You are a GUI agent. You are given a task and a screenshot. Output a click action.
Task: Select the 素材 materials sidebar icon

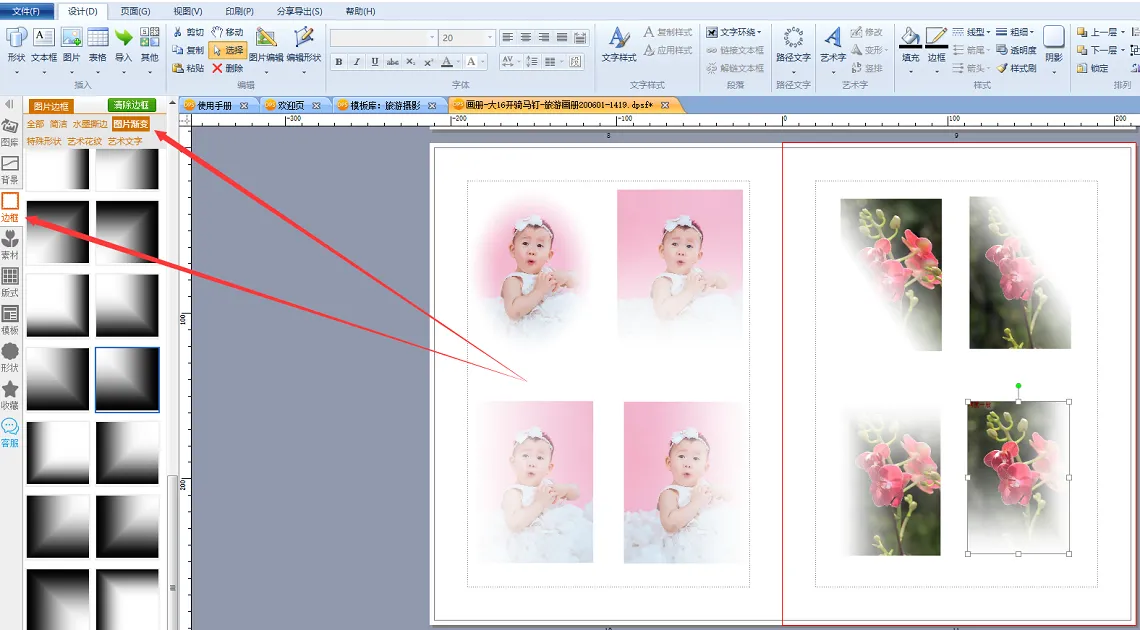click(10, 243)
